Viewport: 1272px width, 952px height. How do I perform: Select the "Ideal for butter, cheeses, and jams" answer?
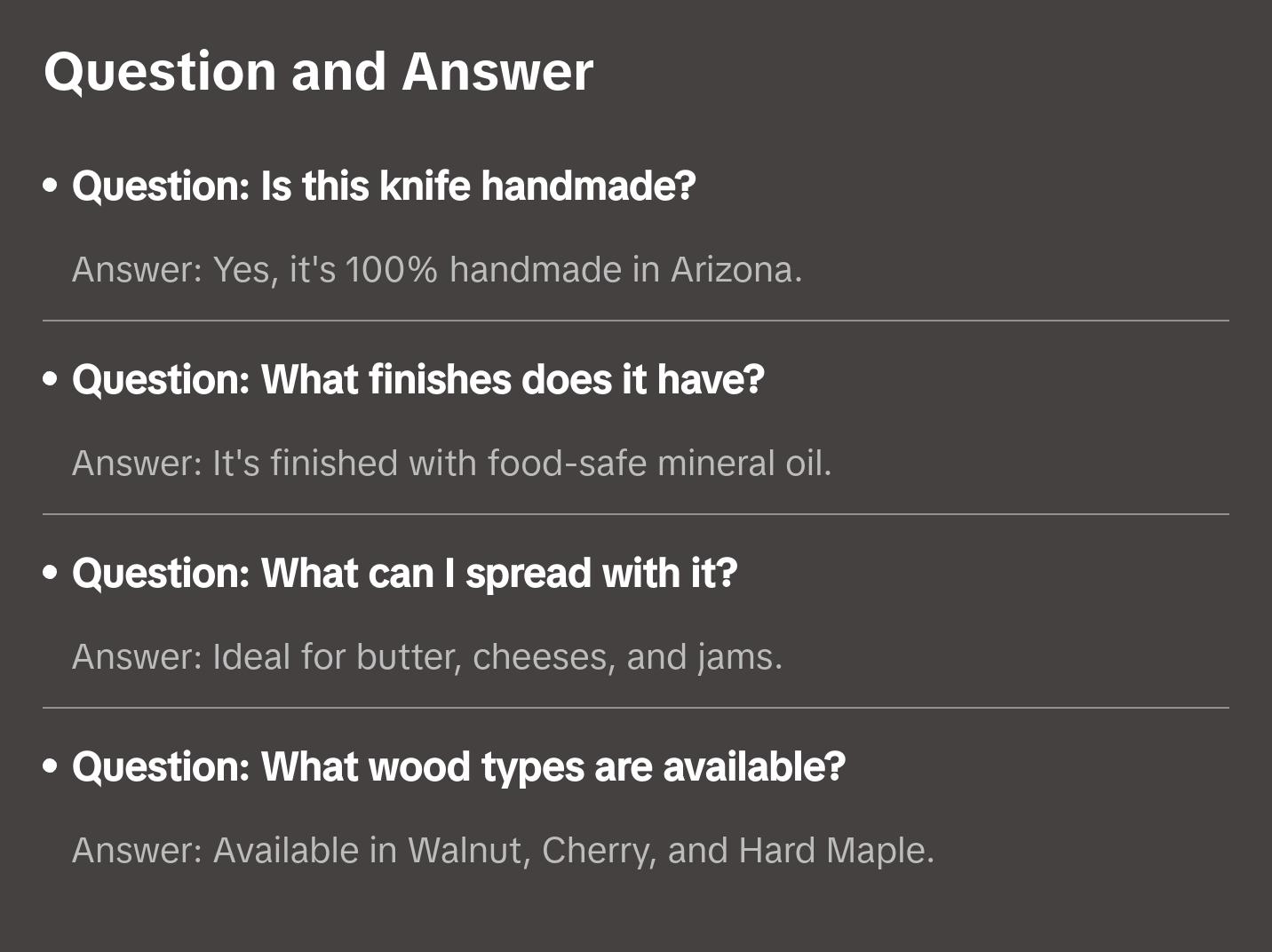(427, 657)
